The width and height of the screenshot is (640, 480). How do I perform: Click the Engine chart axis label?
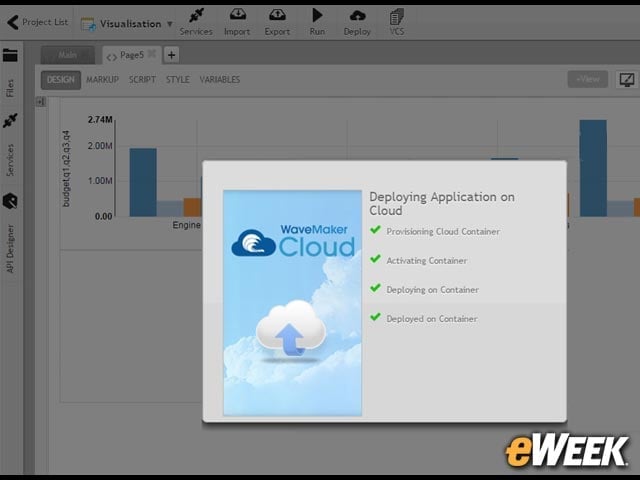pyautogui.click(x=187, y=225)
